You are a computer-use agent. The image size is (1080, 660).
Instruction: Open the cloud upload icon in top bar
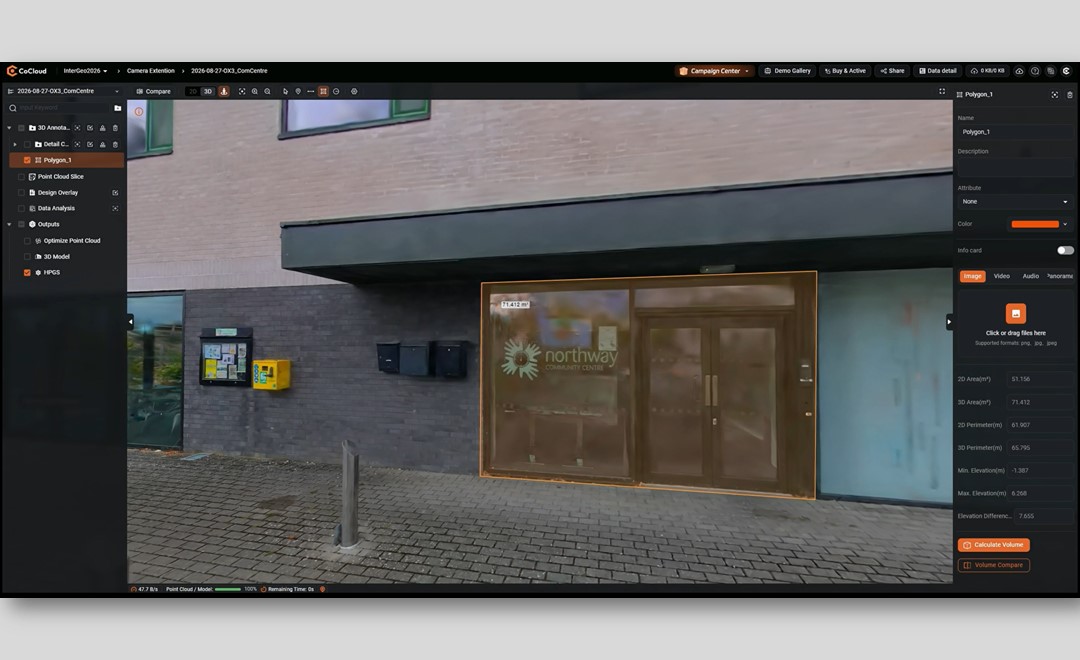point(1019,71)
